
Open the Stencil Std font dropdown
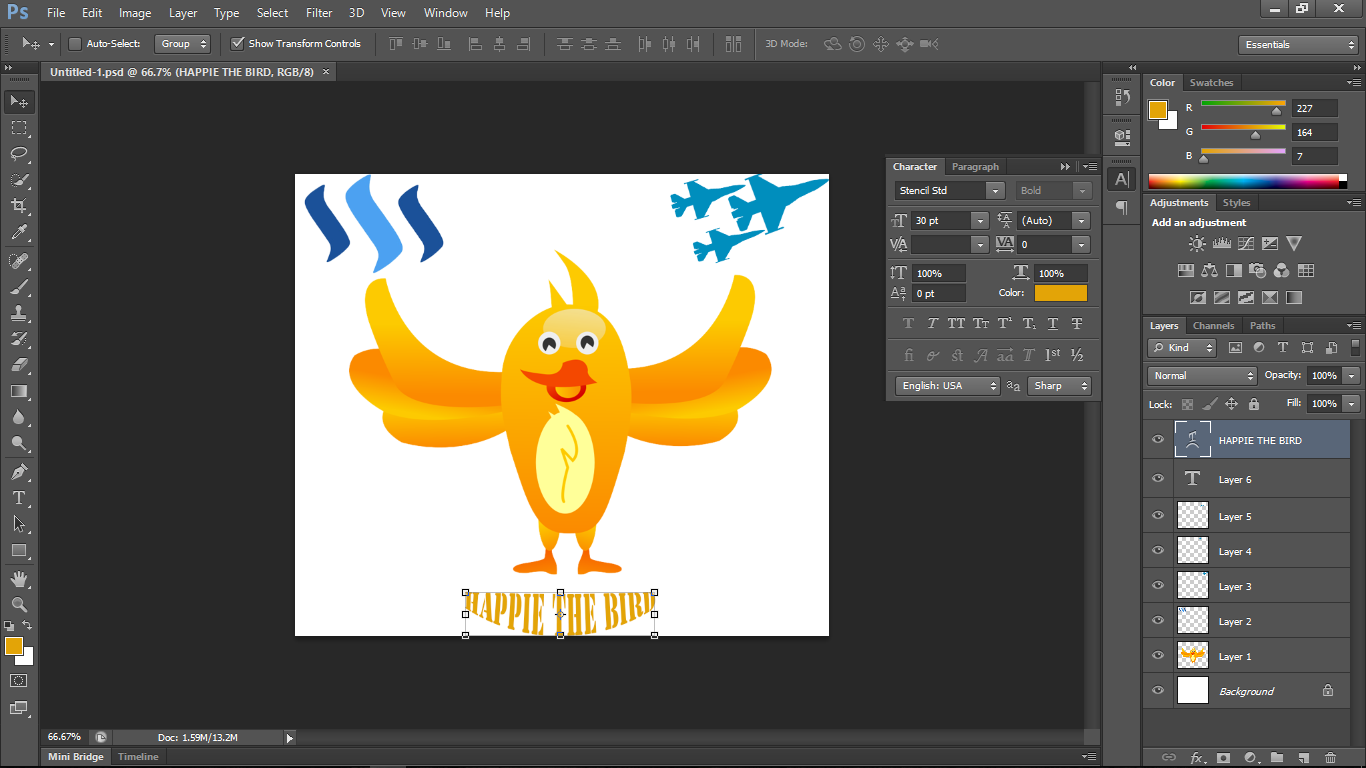[994, 191]
